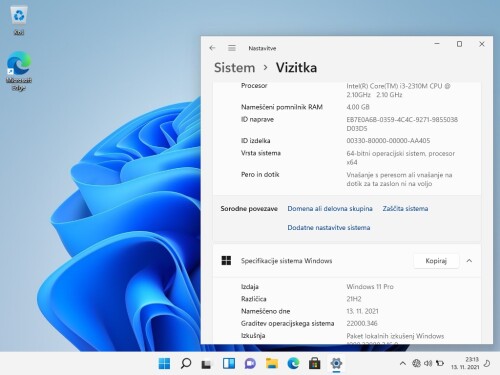The height and width of the screenshot is (375, 500).
Task: Minimize the Nastavitve window
Action: 437,44
